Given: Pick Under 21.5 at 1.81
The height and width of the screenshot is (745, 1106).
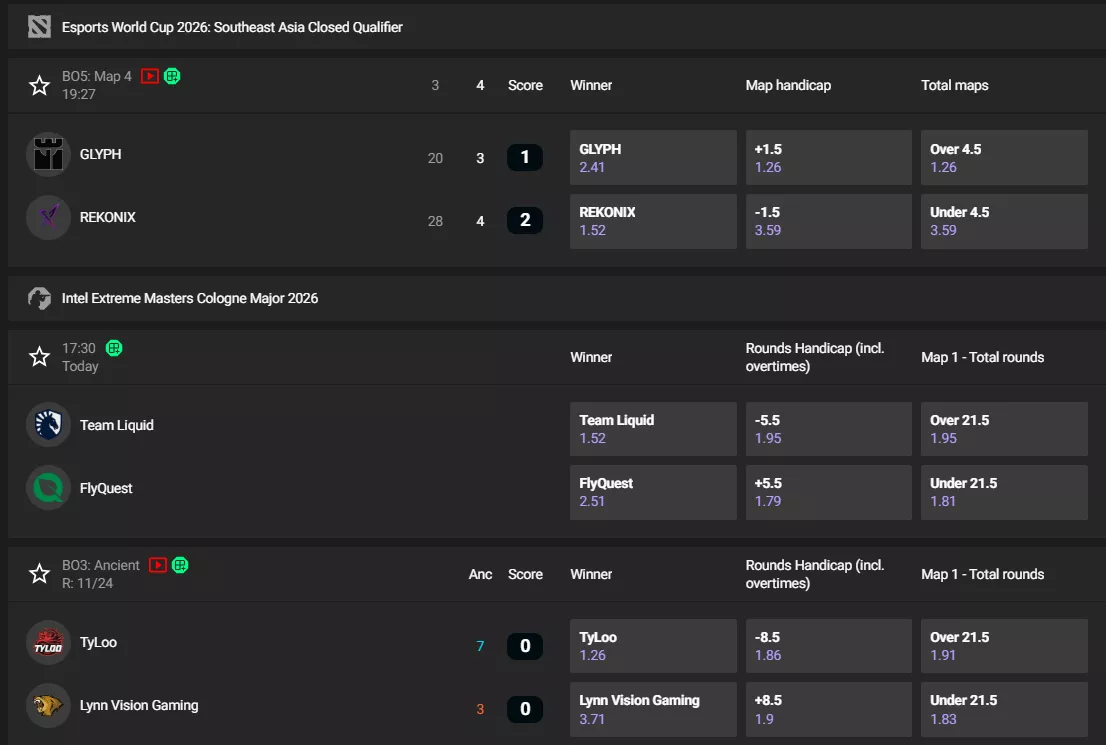Looking at the screenshot, I should pyautogui.click(x=1004, y=492).
